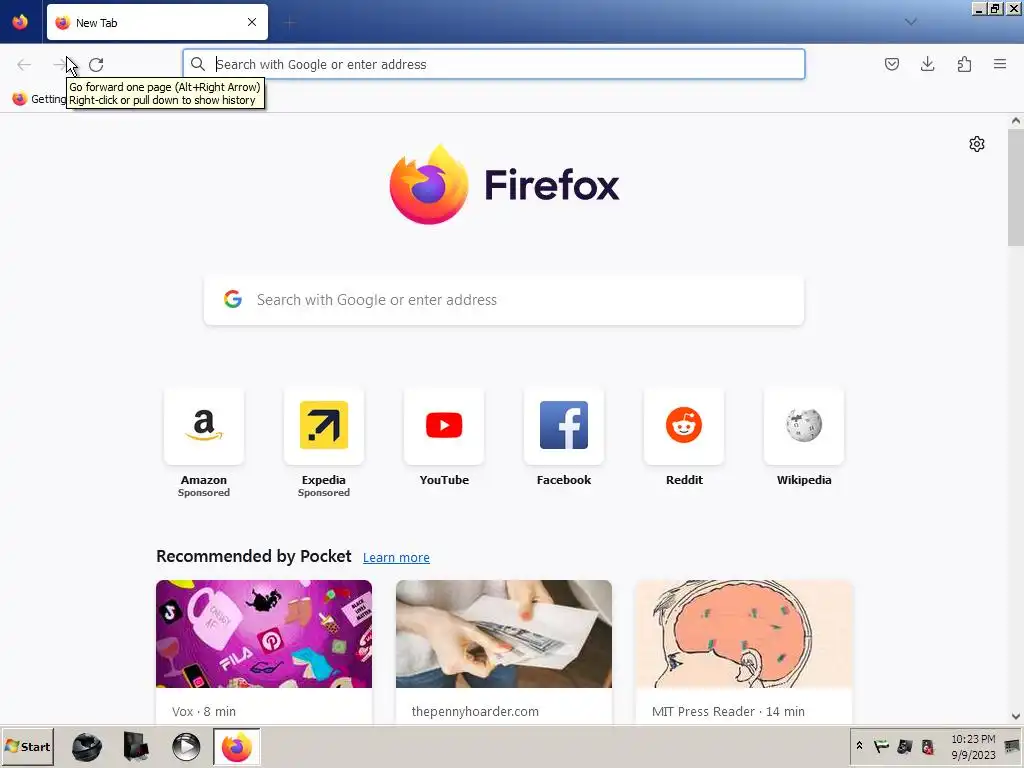
Task: Click the scrollbar down arrow
Action: (1016, 716)
